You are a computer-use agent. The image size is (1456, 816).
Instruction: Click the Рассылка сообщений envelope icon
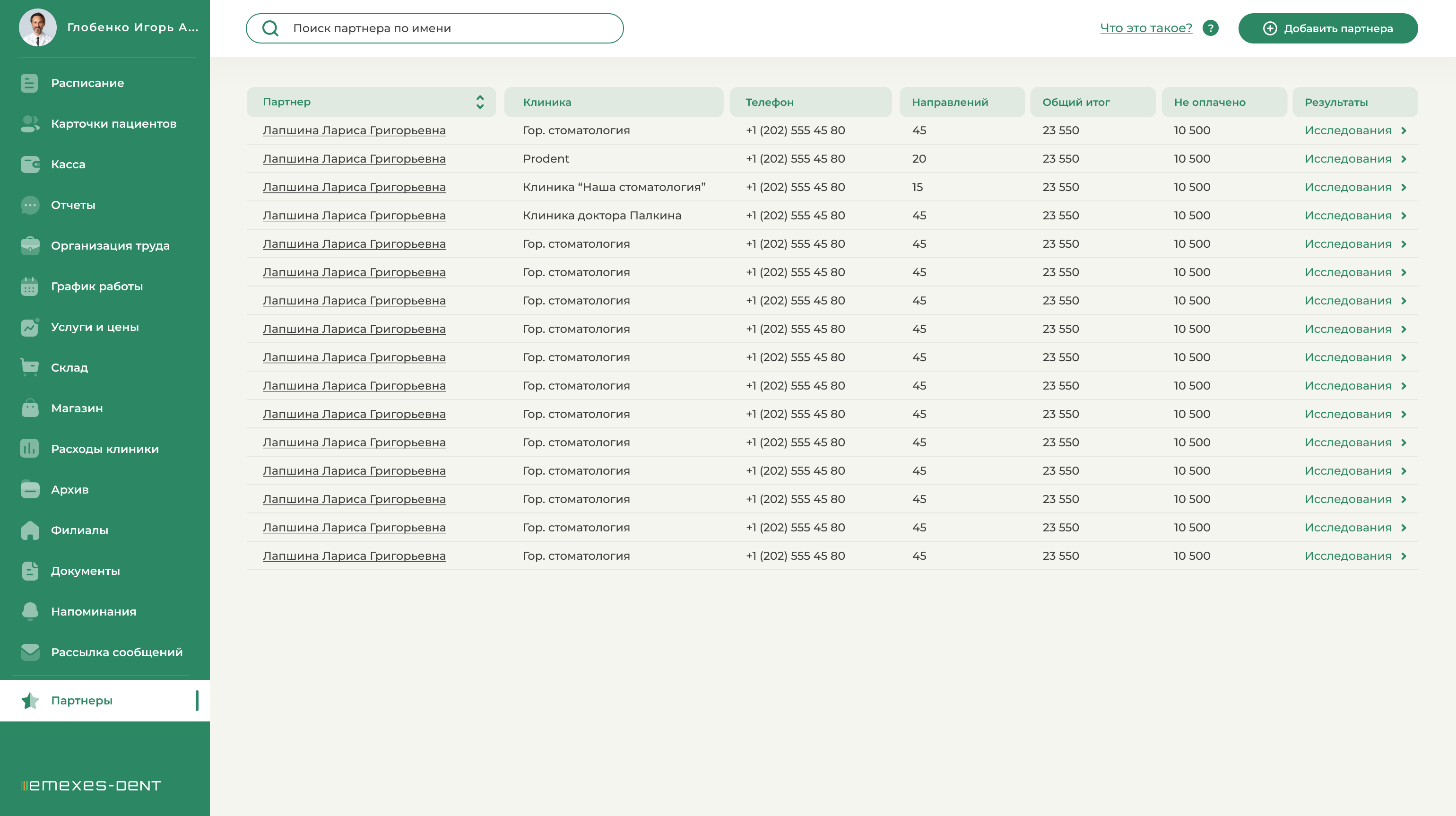pos(30,652)
